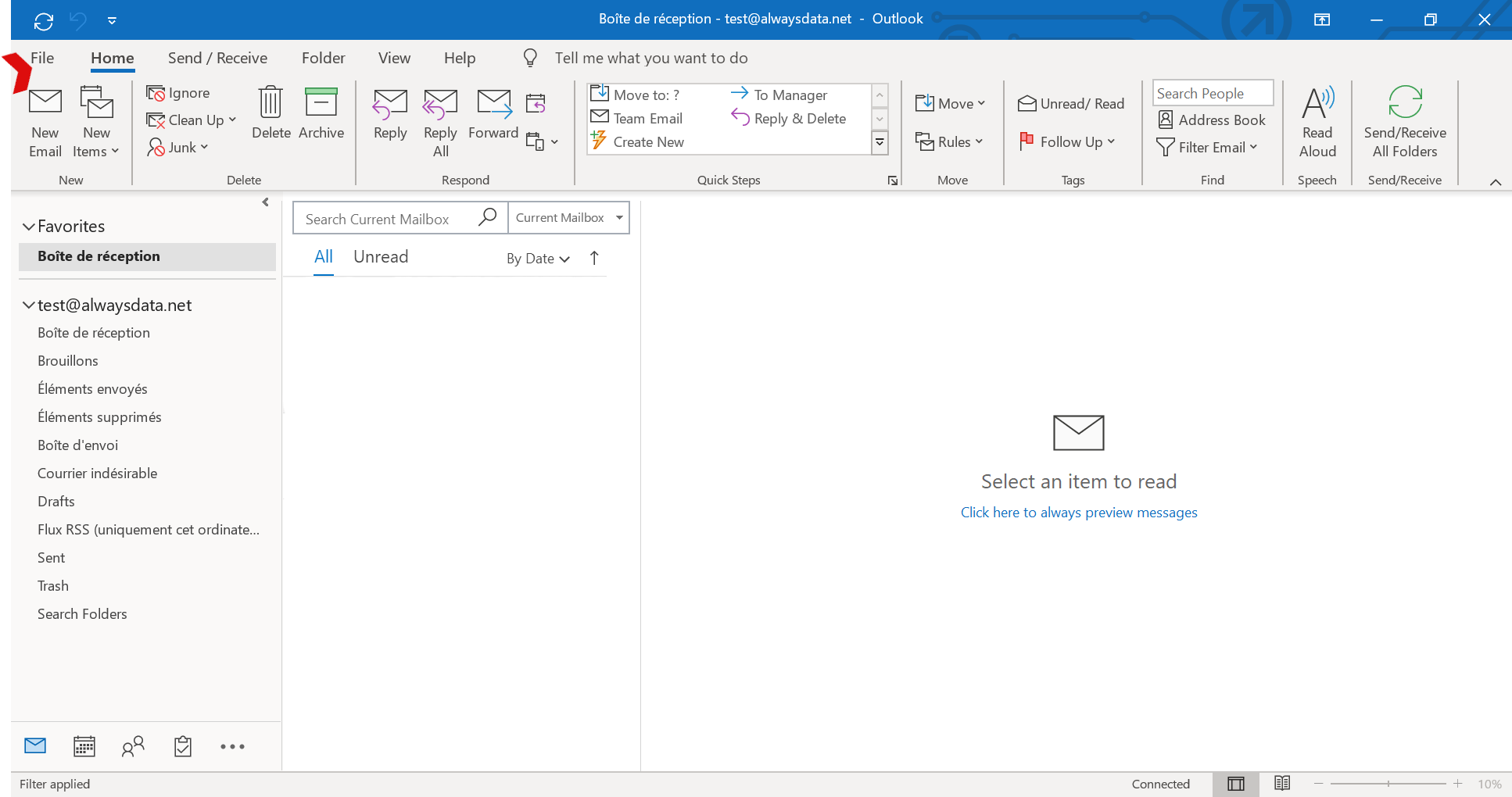Open the Quick Steps dialog launcher
The height and width of the screenshot is (797, 1512).
[x=893, y=180]
